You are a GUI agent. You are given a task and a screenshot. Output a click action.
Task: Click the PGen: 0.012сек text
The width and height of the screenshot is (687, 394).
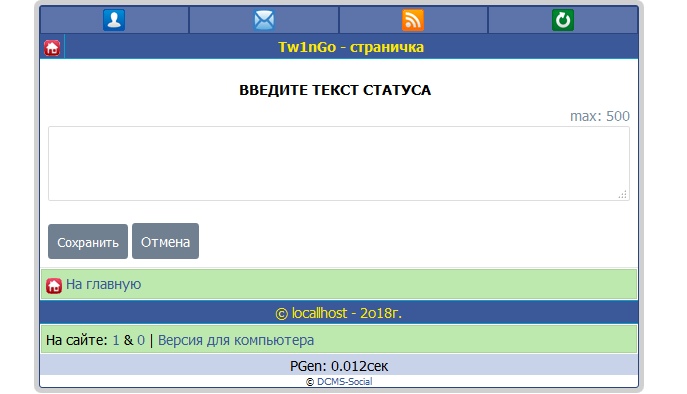tap(339, 366)
